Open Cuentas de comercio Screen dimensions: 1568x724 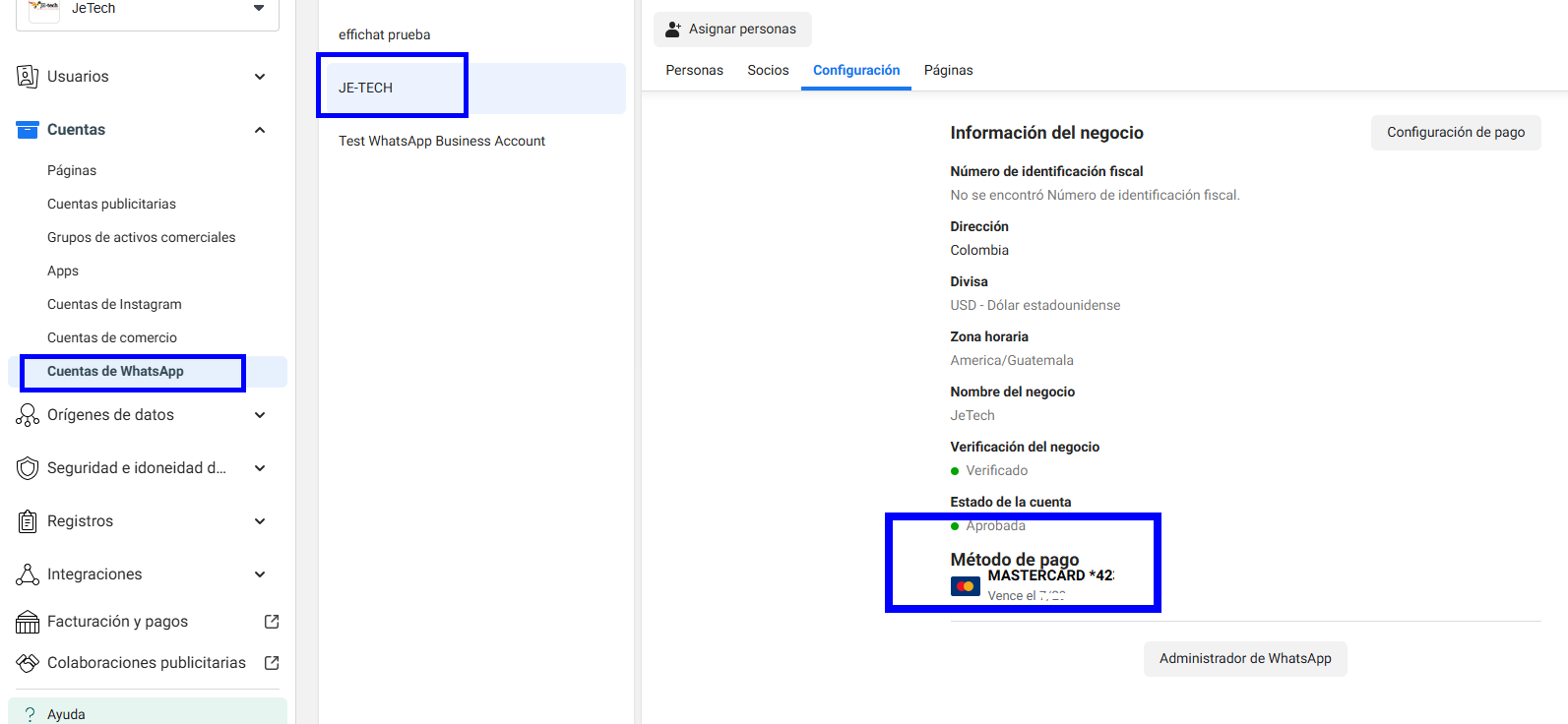(x=112, y=337)
